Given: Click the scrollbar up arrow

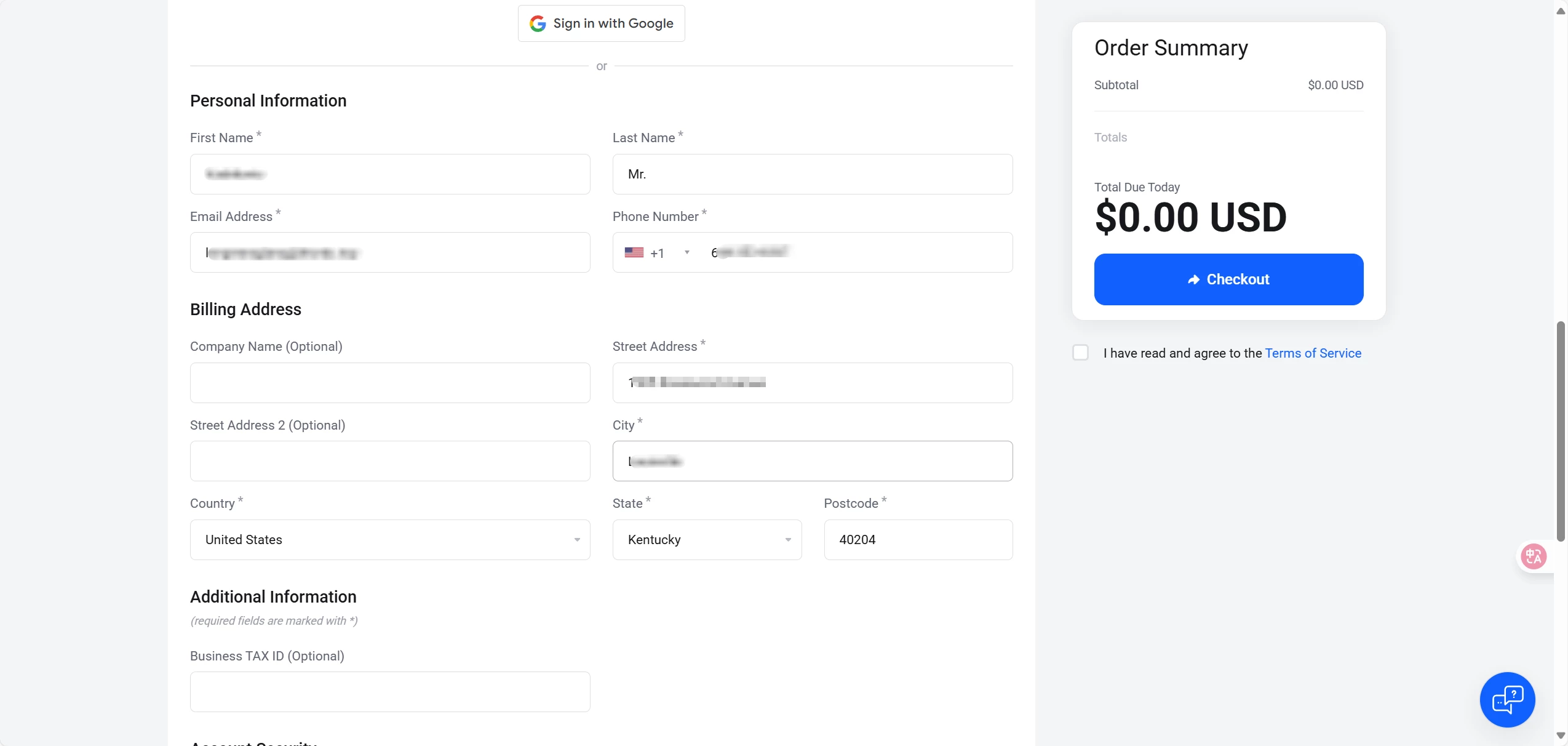Looking at the screenshot, I should (1561, 11).
